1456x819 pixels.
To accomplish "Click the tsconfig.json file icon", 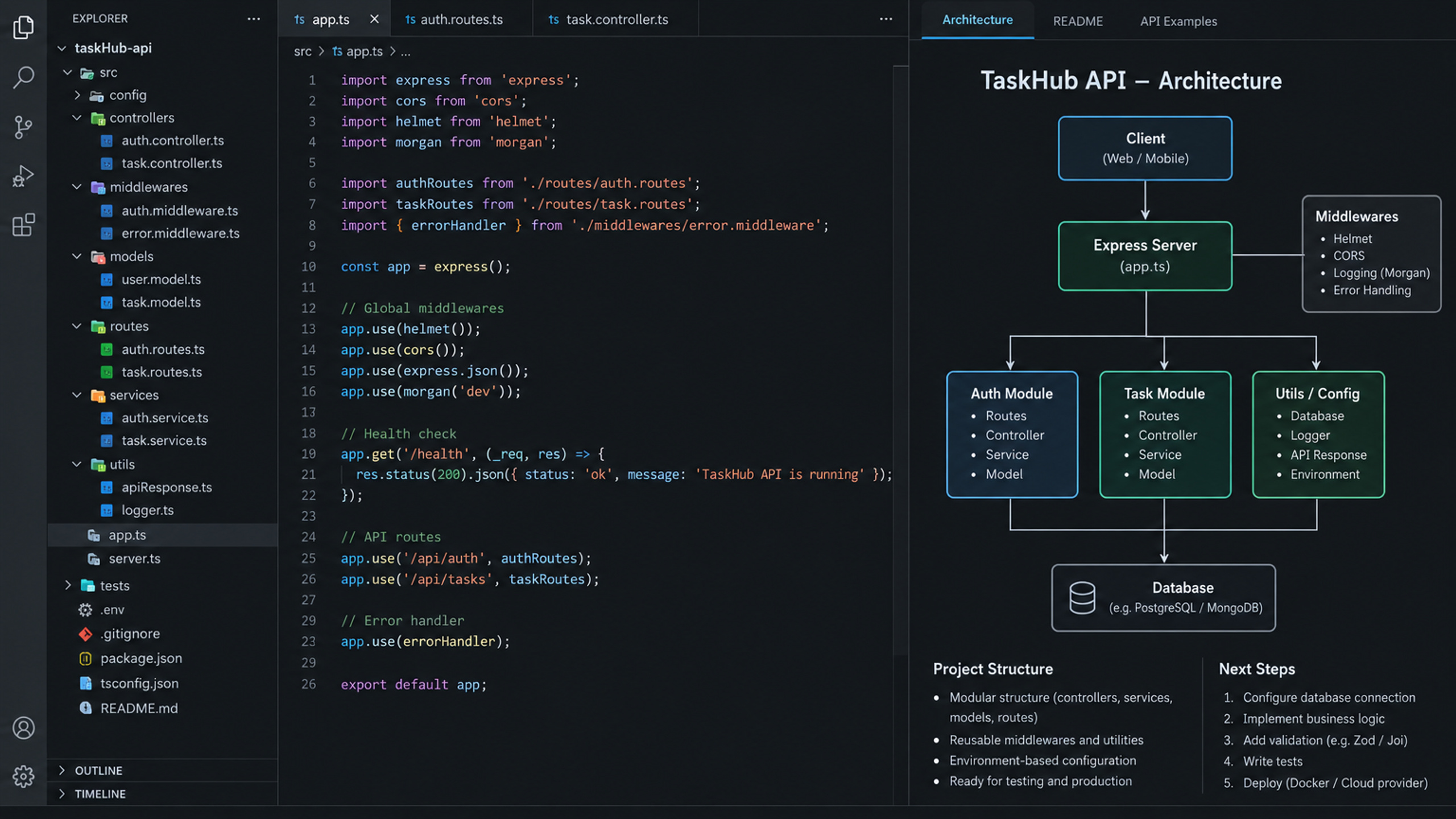I will pyautogui.click(x=85, y=683).
